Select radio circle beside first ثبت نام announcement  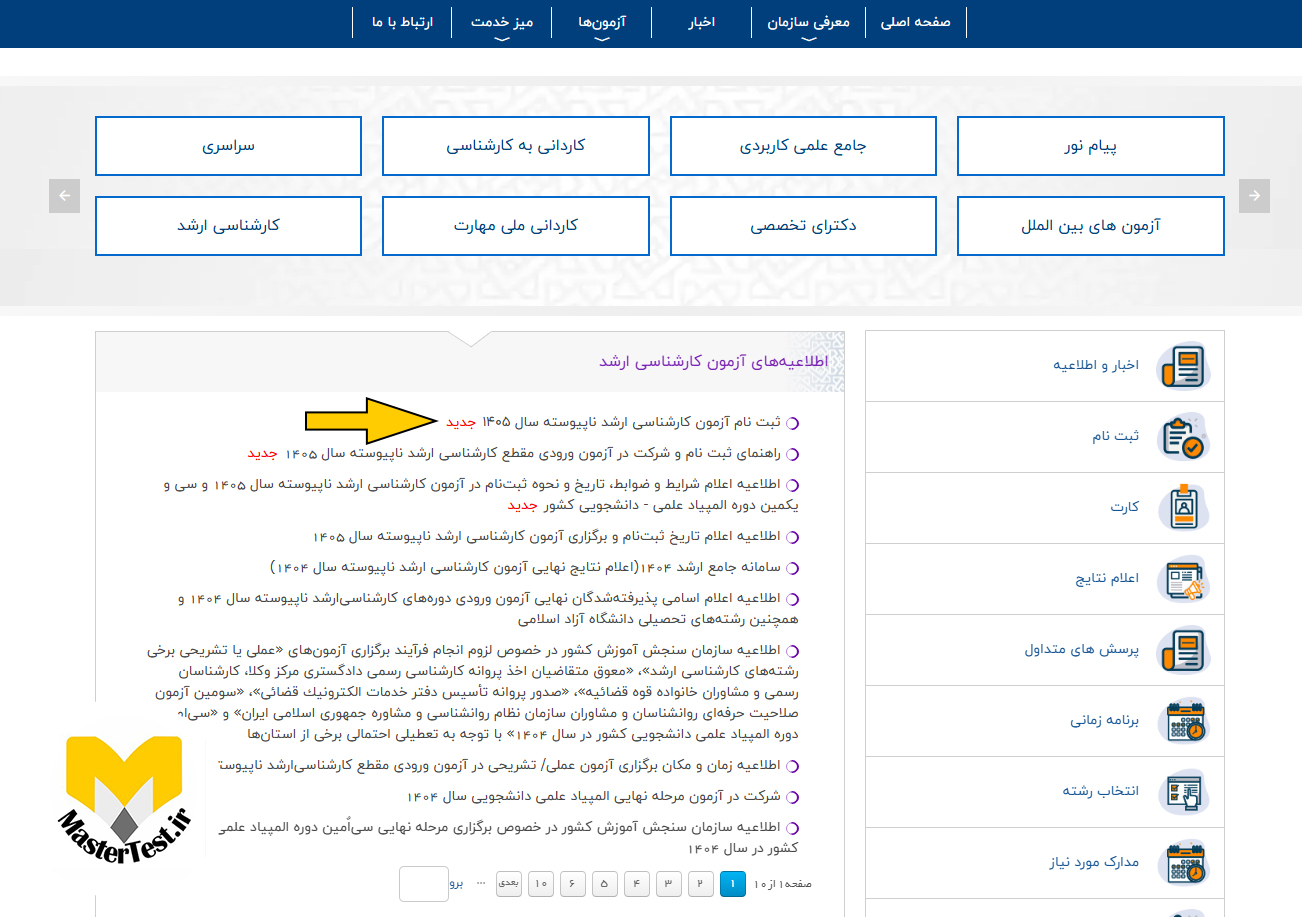(791, 423)
